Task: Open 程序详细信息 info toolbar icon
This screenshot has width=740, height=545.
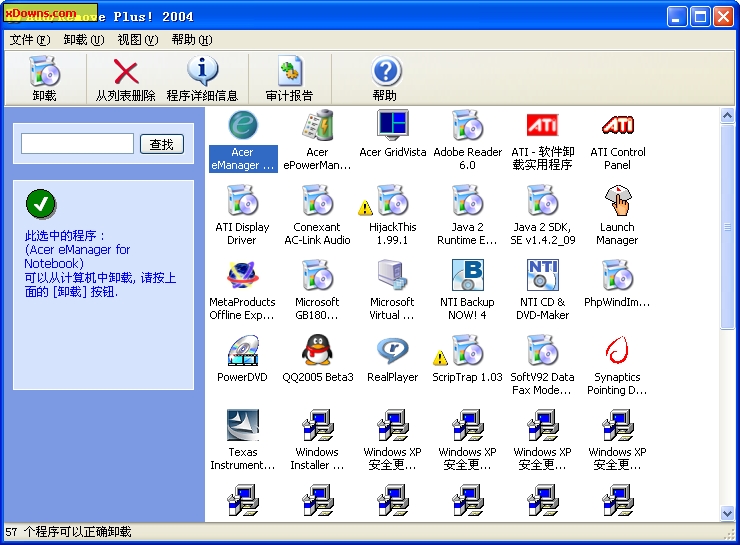Action: 202,71
